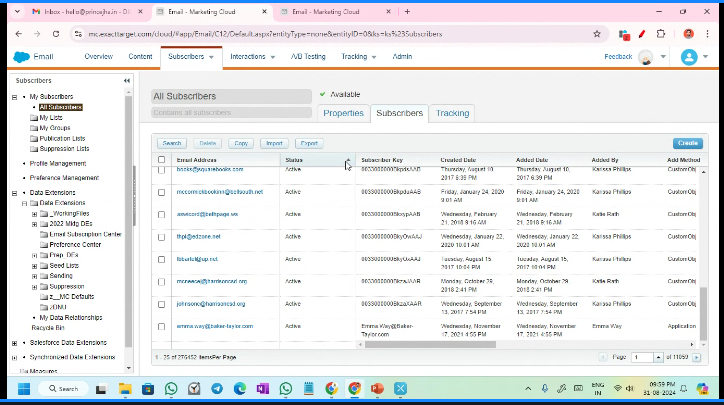
Task: Open the Windows Start menu
Action: pyautogui.click(x=24, y=389)
